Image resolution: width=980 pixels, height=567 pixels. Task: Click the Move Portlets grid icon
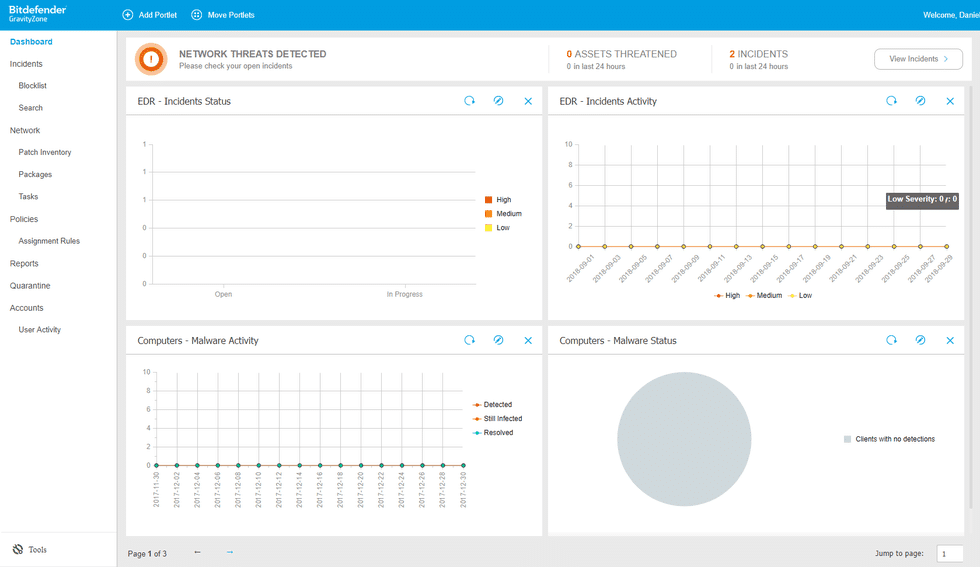(x=196, y=14)
